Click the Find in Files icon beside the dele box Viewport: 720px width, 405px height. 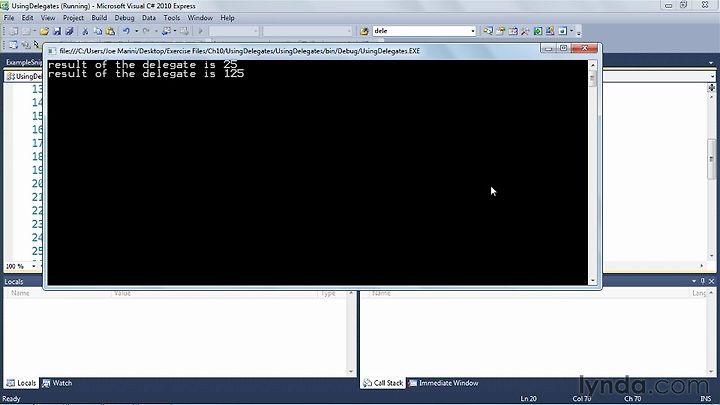364,31
